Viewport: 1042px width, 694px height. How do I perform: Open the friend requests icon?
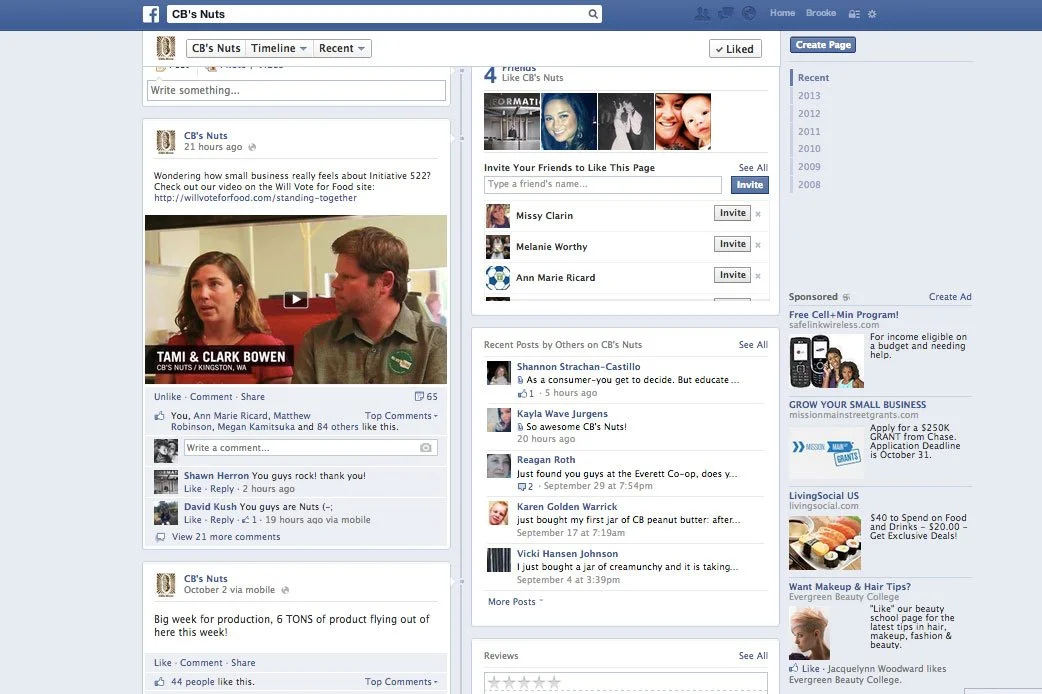[702, 13]
